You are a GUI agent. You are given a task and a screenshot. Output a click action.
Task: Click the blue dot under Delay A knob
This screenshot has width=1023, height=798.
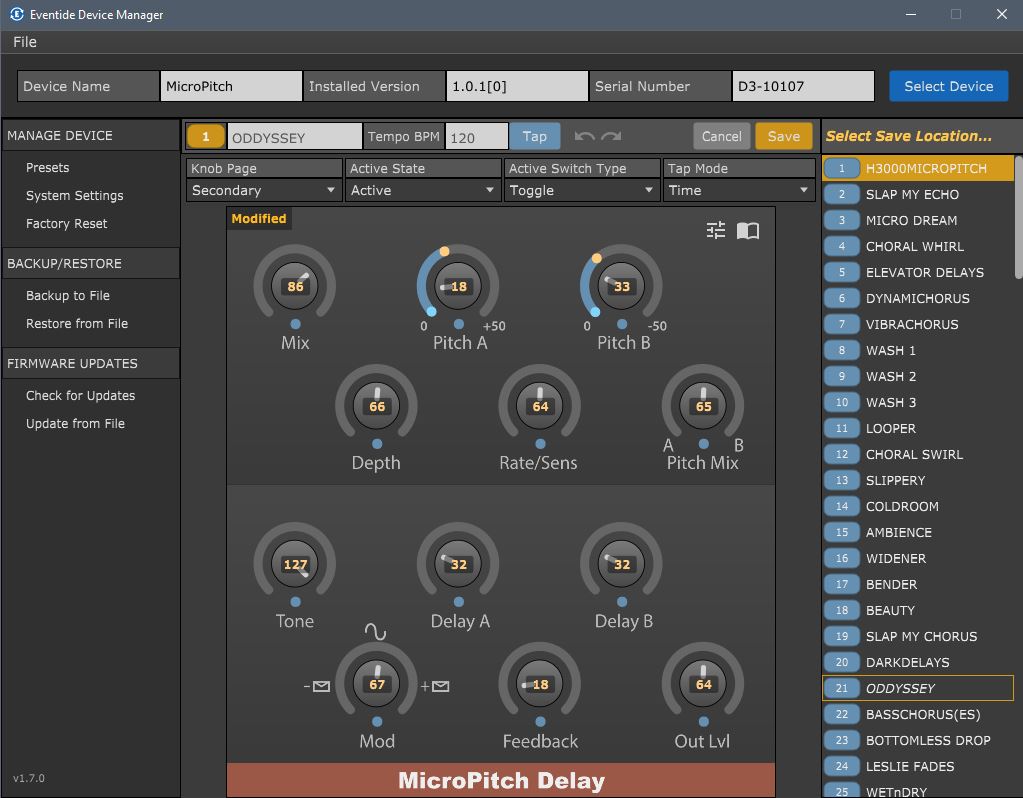(459, 602)
